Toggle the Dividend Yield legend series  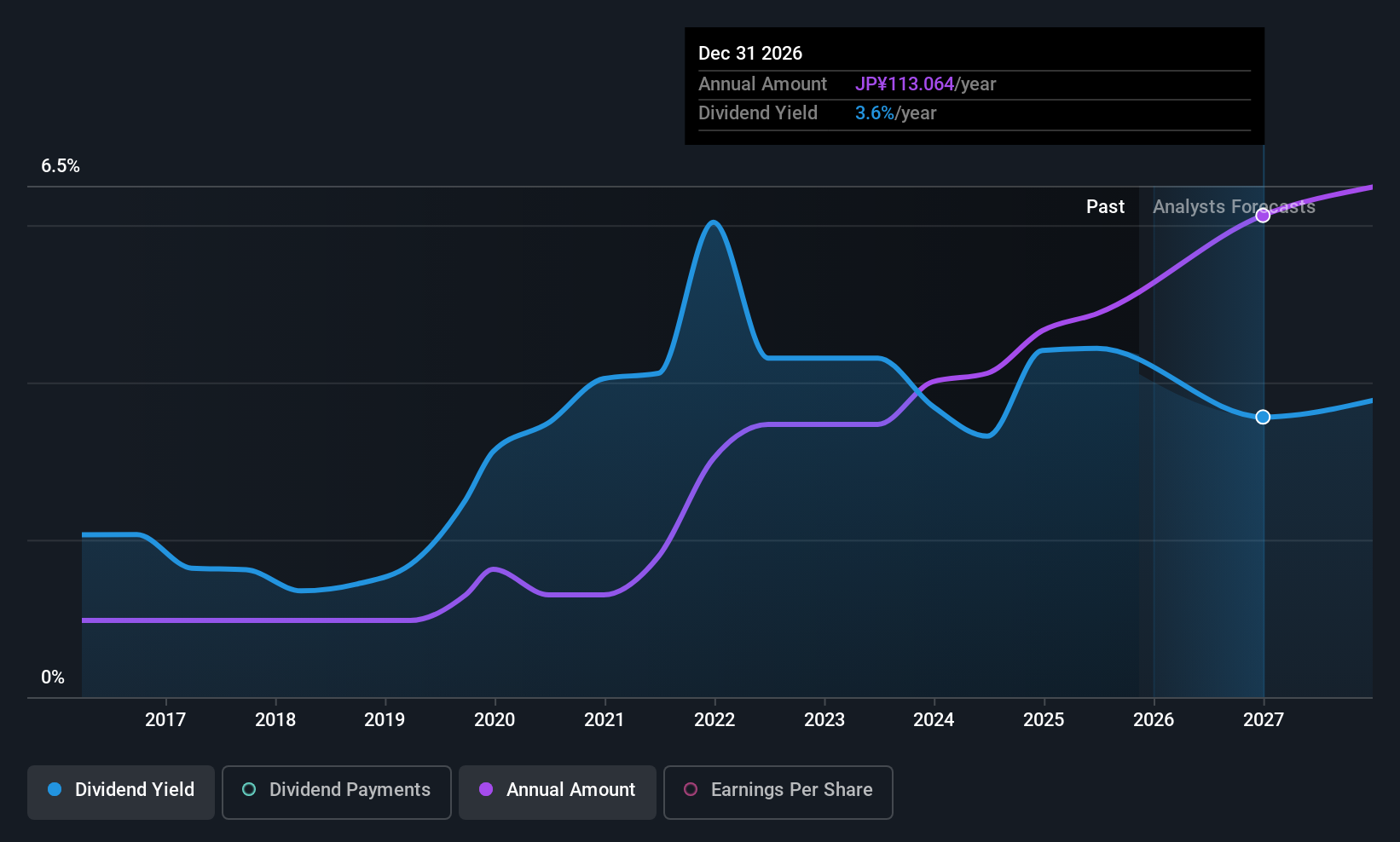[121, 790]
